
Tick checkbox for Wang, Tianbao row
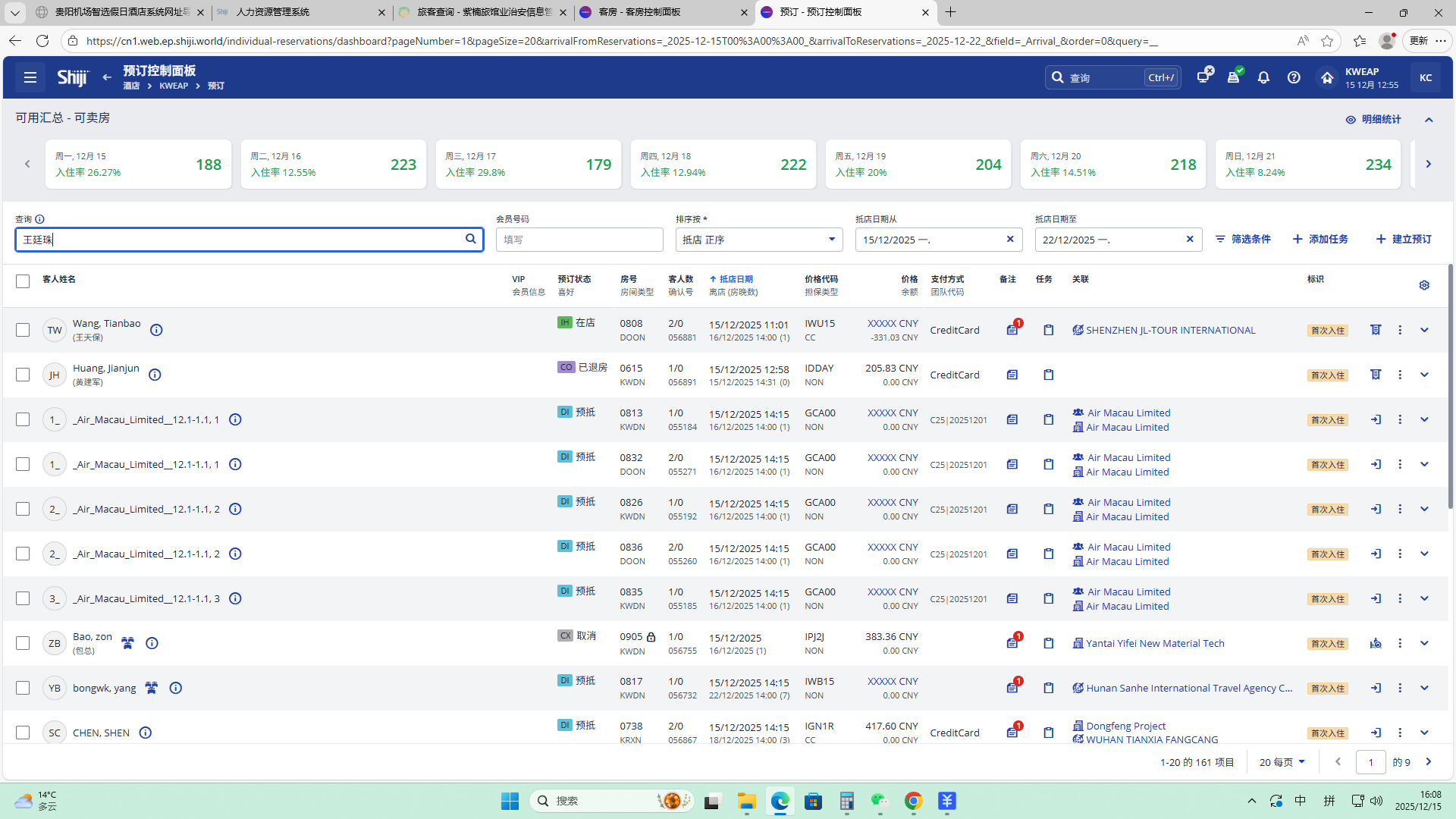[23, 330]
